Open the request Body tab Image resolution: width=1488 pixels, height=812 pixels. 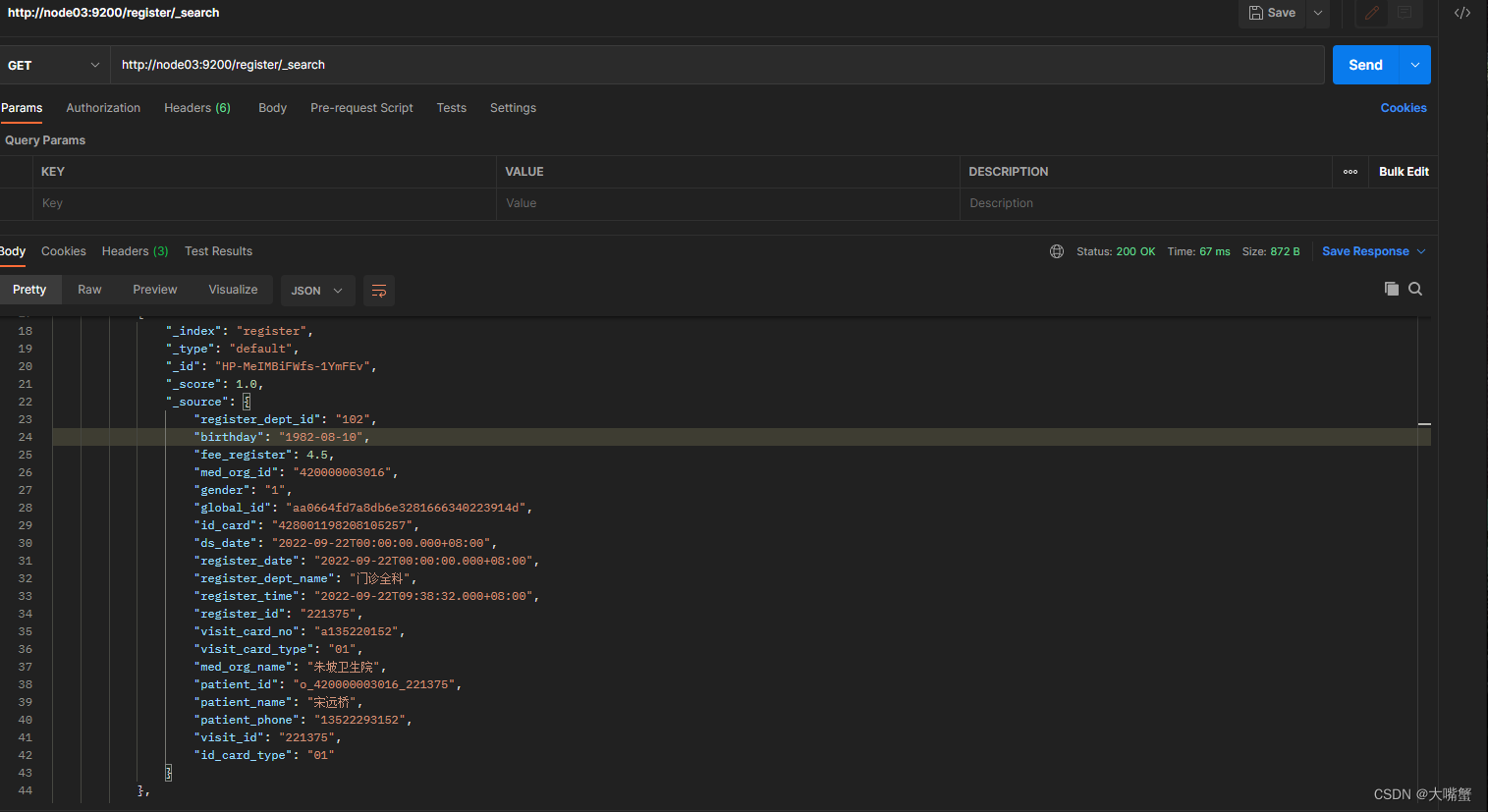(272, 108)
